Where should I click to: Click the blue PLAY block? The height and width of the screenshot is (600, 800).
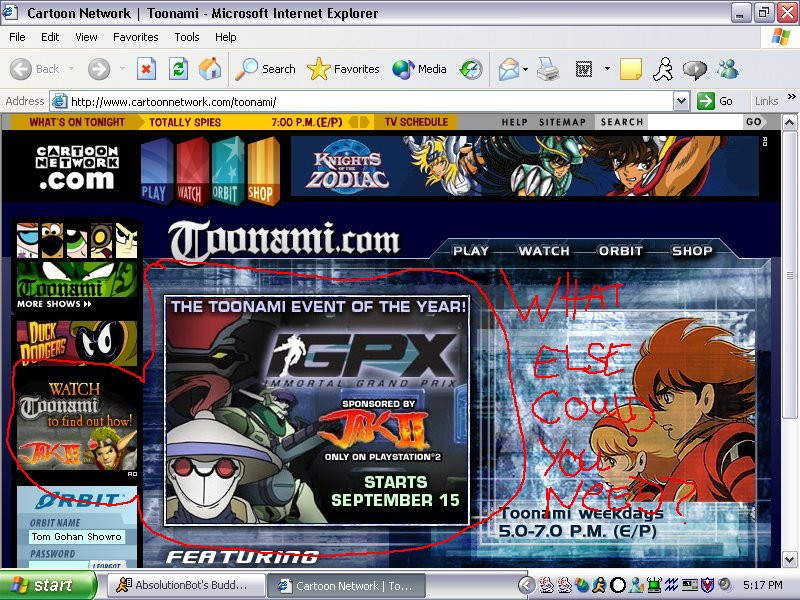tap(156, 171)
